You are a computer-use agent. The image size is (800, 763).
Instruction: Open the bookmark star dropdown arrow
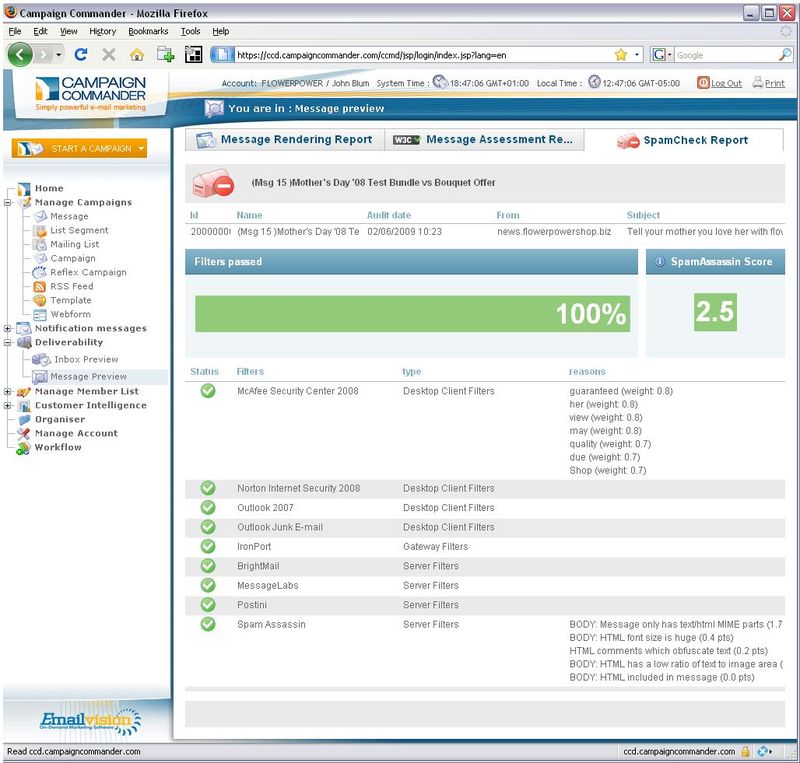pyautogui.click(x=636, y=55)
